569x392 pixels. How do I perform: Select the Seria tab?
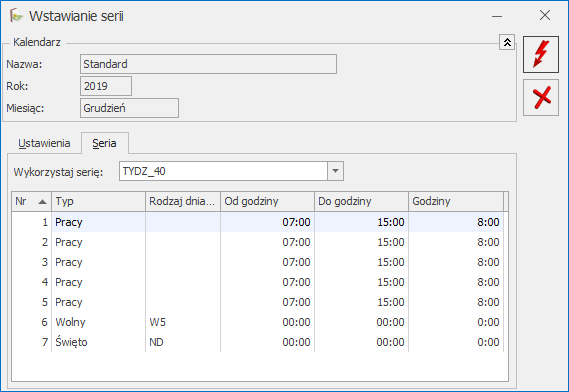coord(105,143)
